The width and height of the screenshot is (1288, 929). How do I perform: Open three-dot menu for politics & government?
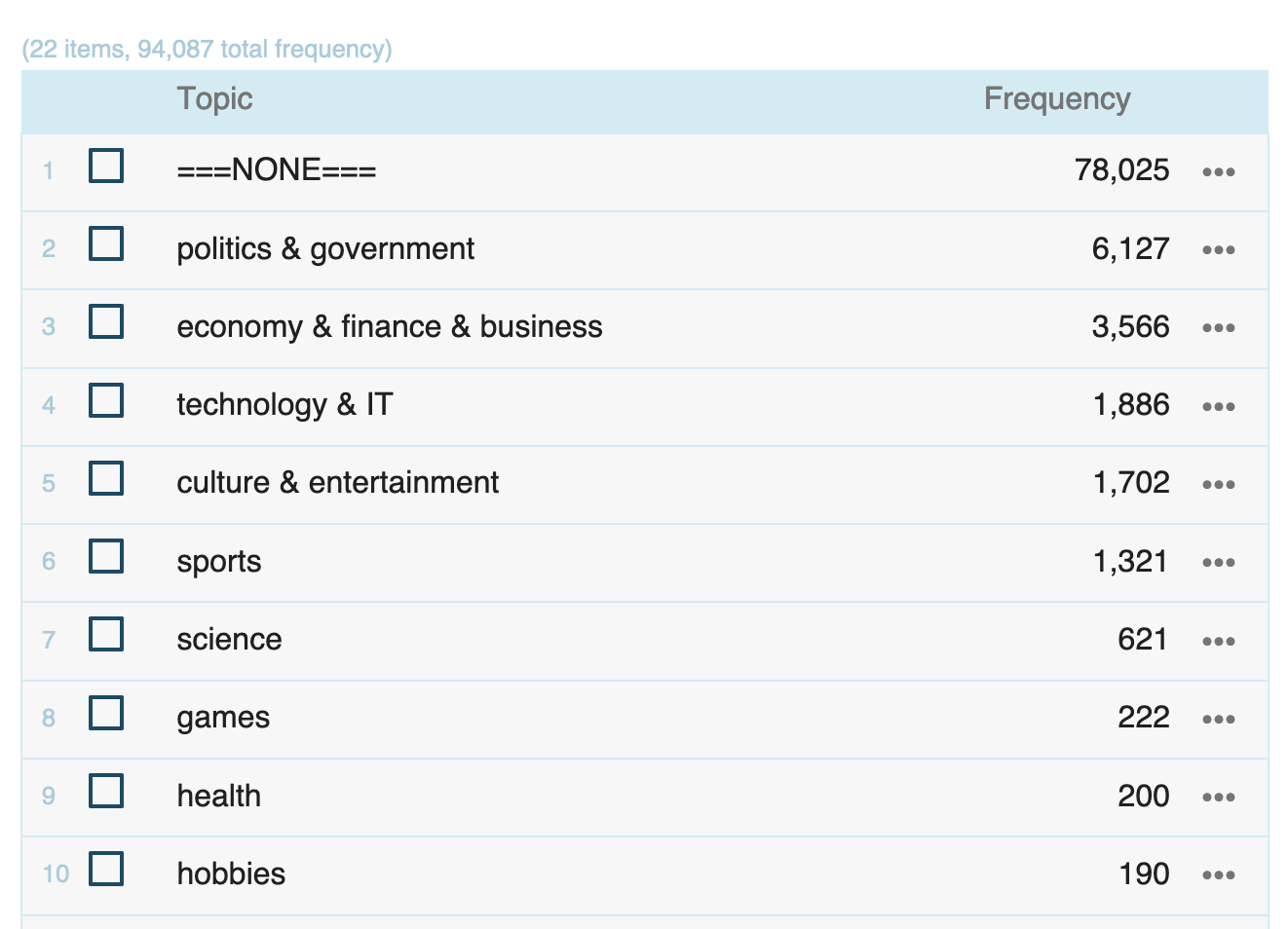point(1218,250)
